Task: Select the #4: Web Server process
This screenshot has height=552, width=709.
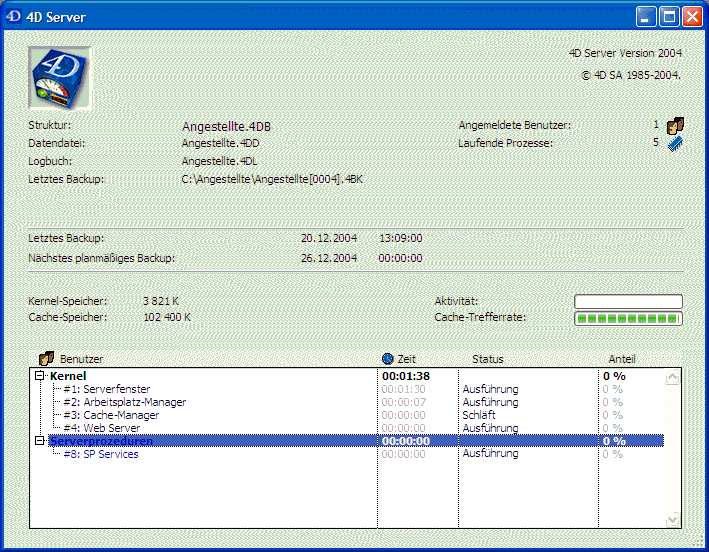Action: 101,428
